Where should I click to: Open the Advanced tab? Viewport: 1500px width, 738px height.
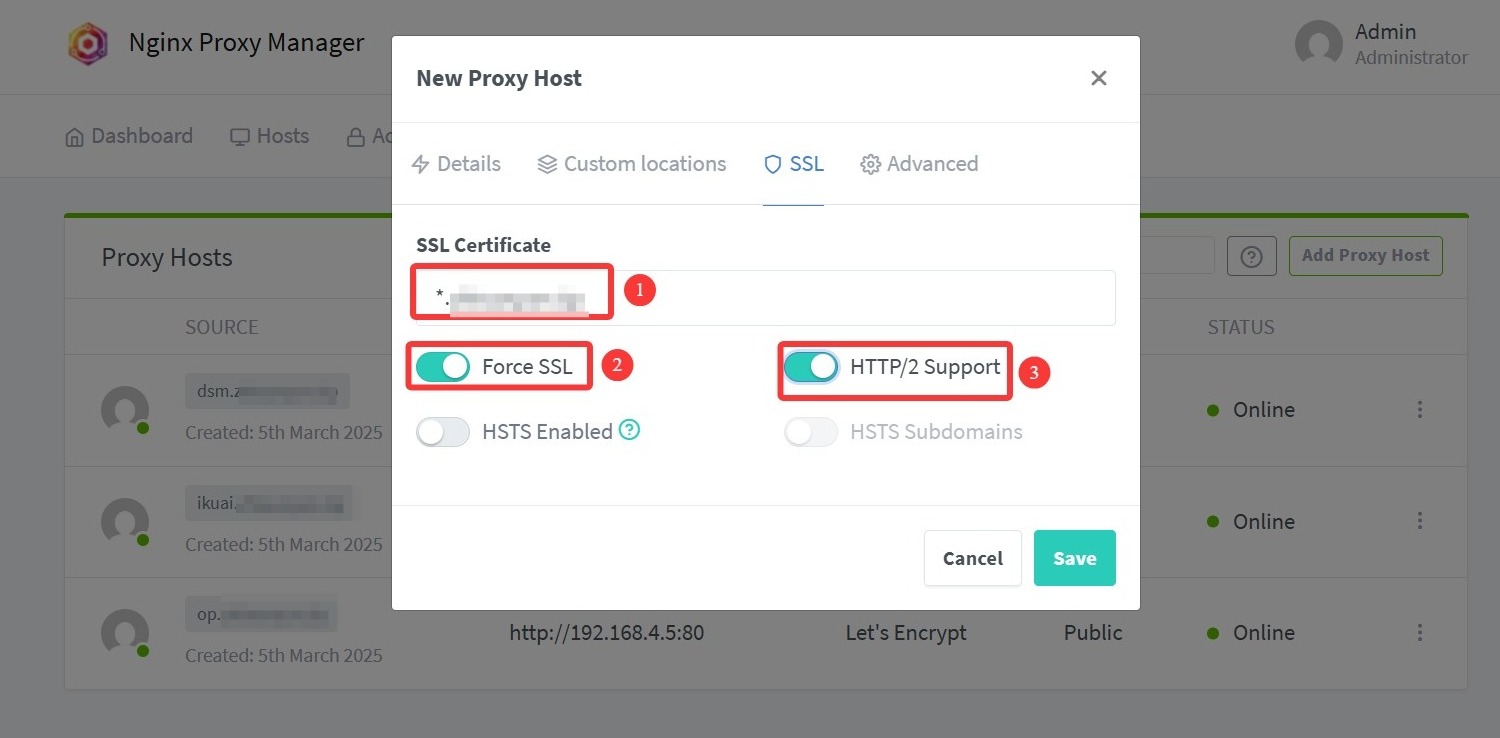[919, 164]
